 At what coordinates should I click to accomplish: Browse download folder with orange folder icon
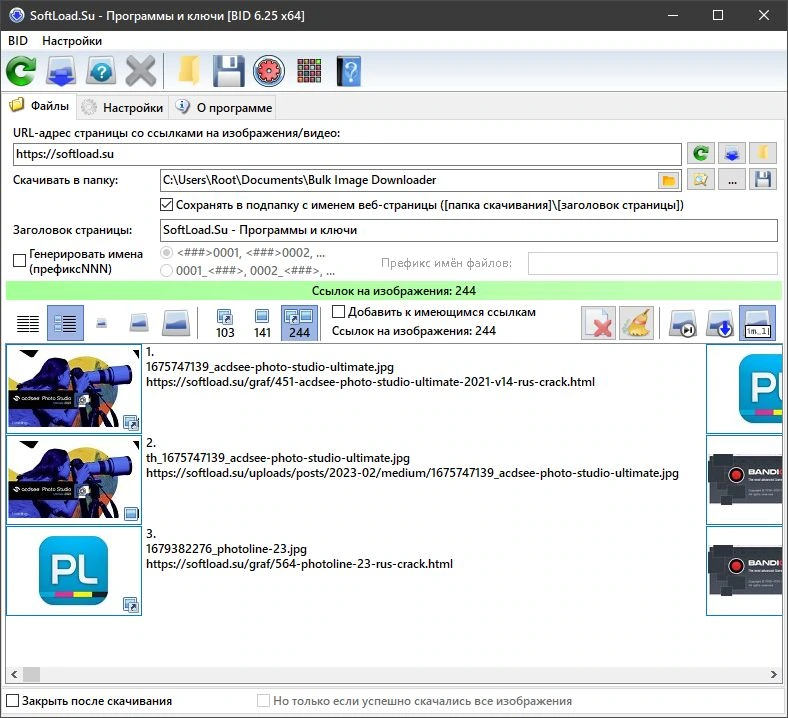click(669, 180)
